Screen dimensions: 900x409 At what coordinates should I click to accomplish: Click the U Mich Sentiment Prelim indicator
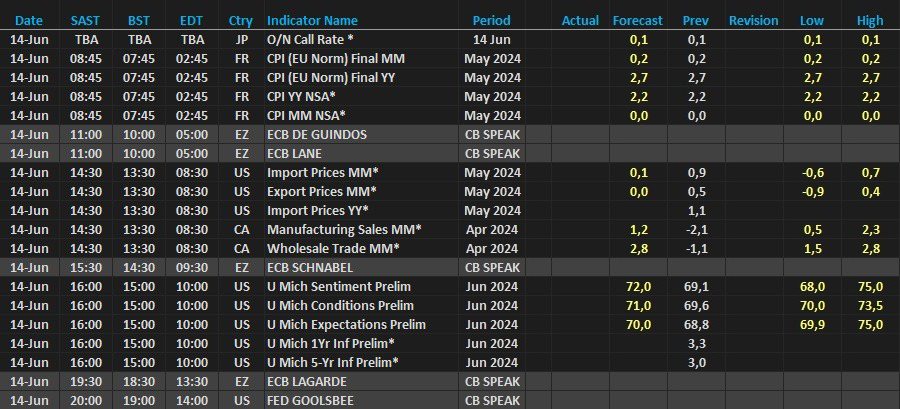point(339,286)
